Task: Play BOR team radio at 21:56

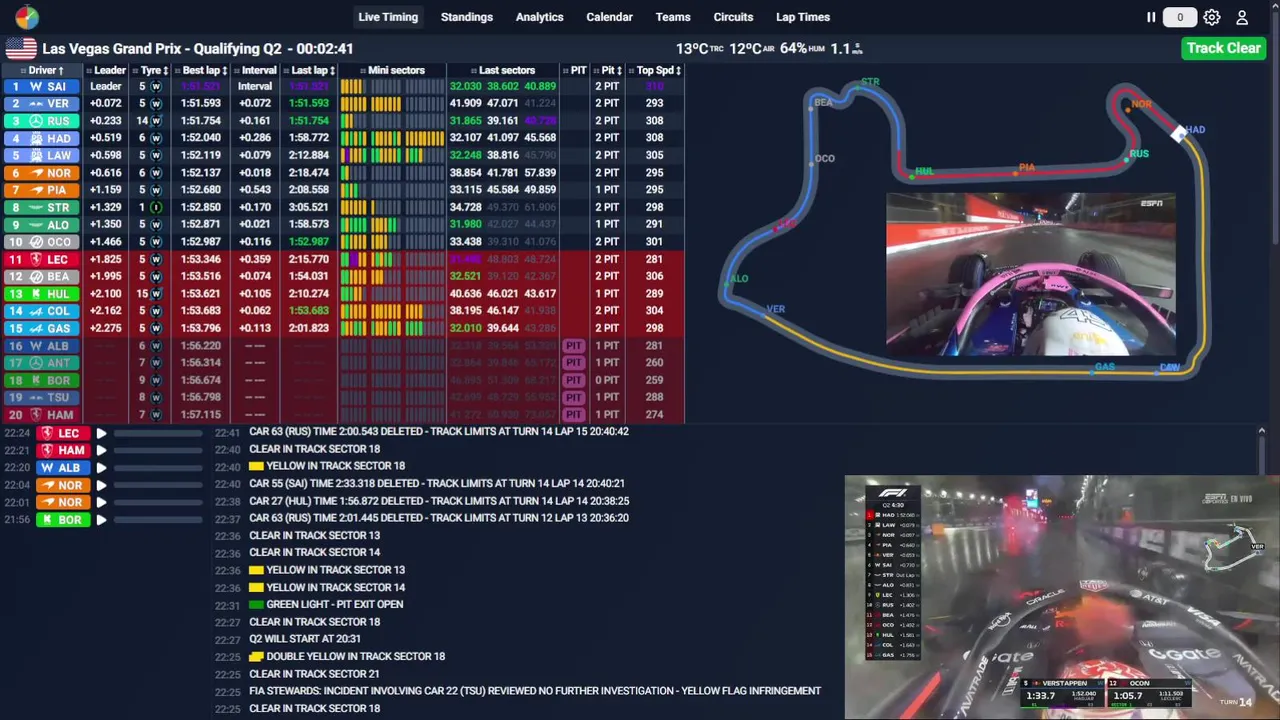Action: 101,520
